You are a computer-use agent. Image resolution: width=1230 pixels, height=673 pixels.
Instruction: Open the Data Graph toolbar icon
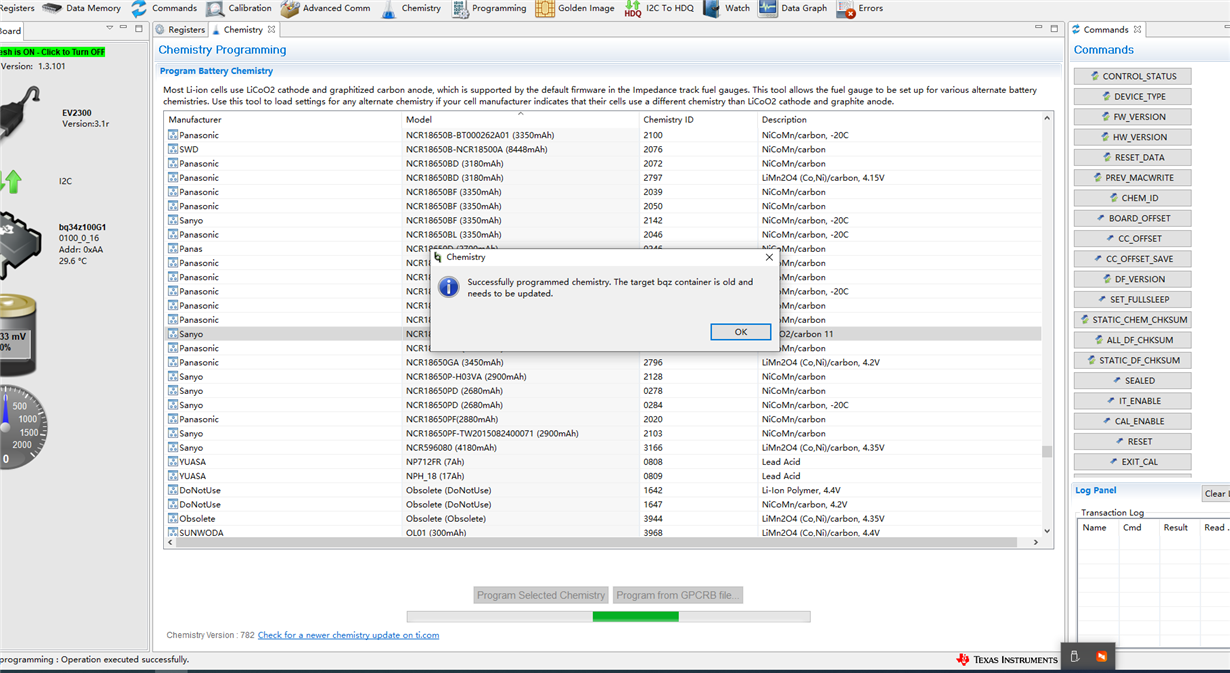767,9
